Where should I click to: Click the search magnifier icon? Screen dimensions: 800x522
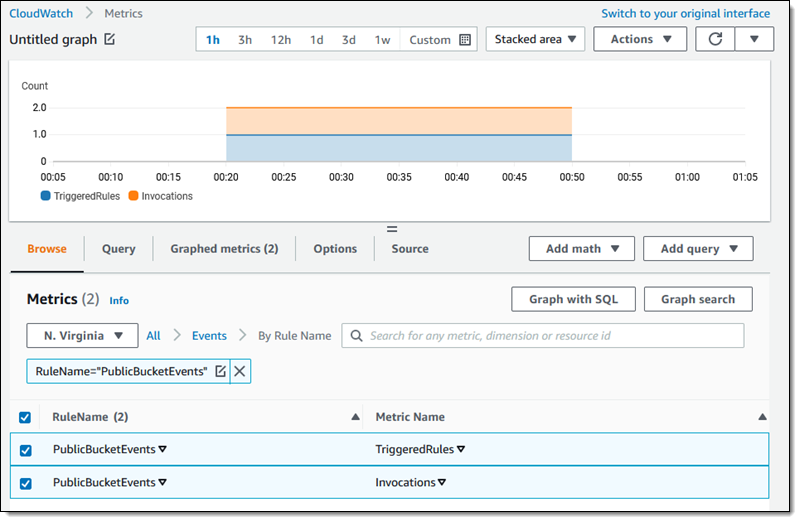(x=357, y=336)
